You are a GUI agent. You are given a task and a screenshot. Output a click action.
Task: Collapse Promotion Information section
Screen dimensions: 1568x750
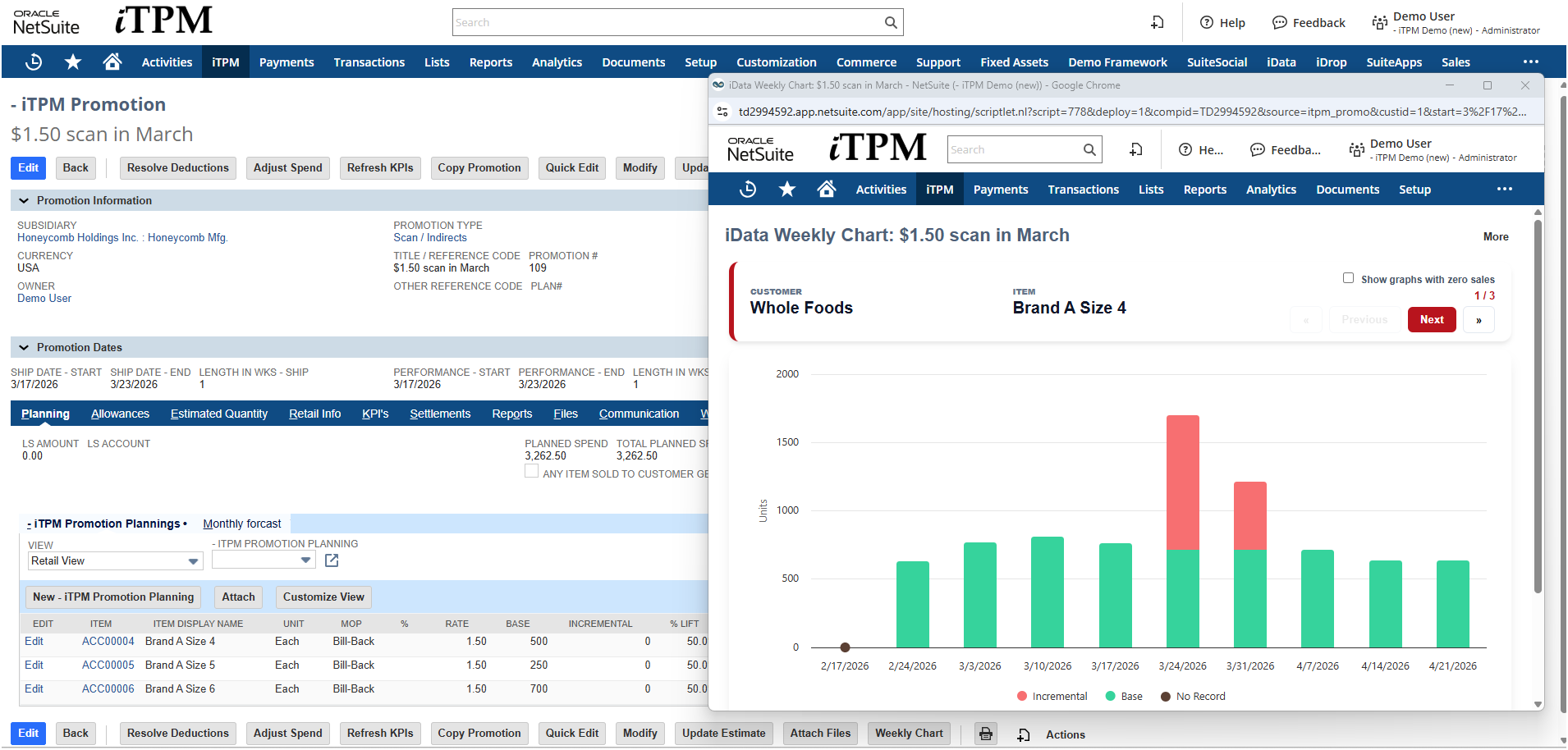point(24,200)
